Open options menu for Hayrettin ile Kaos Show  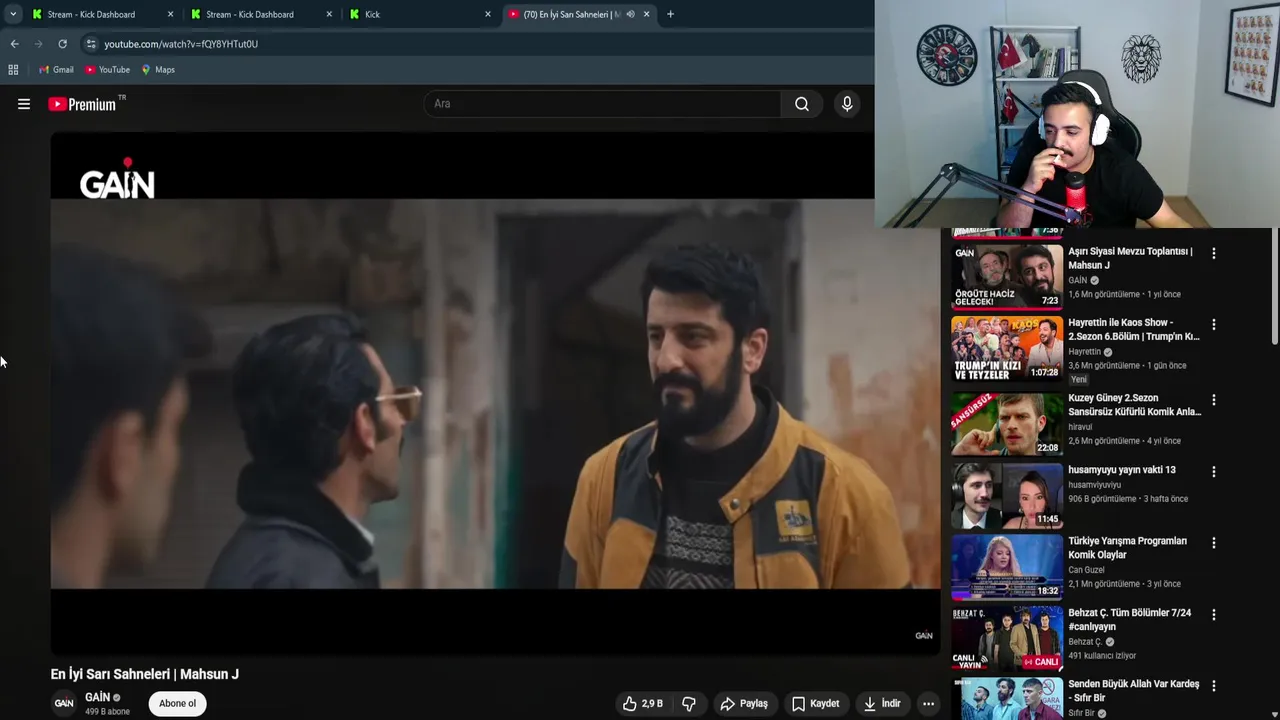point(1214,325)
